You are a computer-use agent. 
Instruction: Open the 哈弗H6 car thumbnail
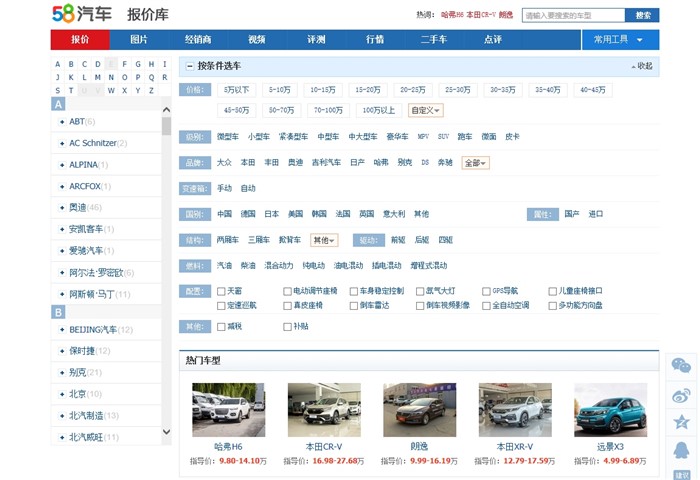point(228,410)
